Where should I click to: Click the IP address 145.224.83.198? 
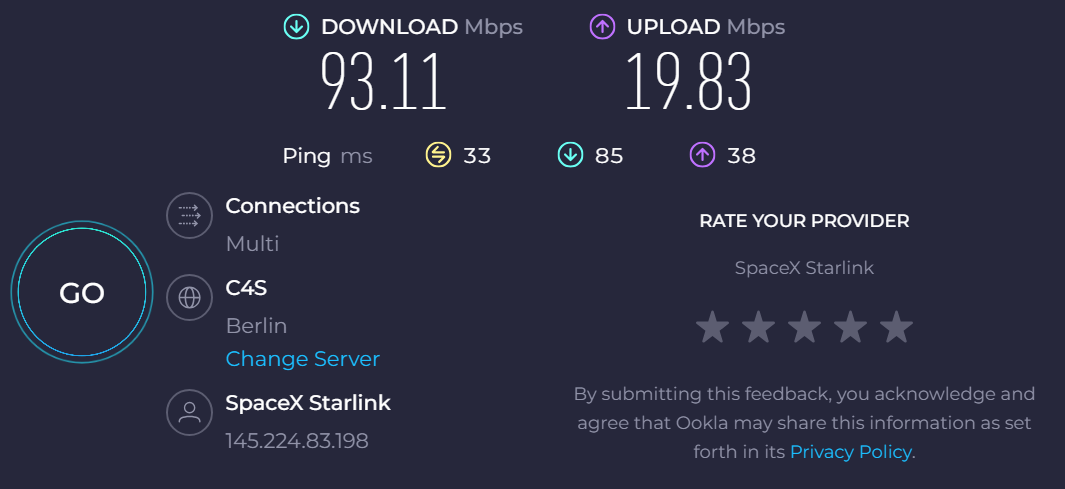tap(297, 441)
